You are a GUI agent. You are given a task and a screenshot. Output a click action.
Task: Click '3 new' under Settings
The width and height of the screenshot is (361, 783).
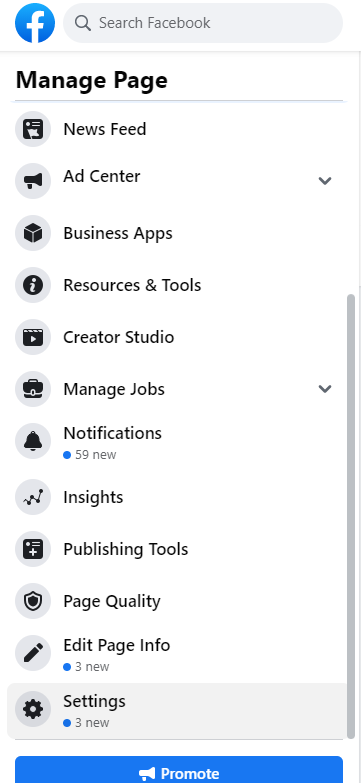click(x=92, y=723)
